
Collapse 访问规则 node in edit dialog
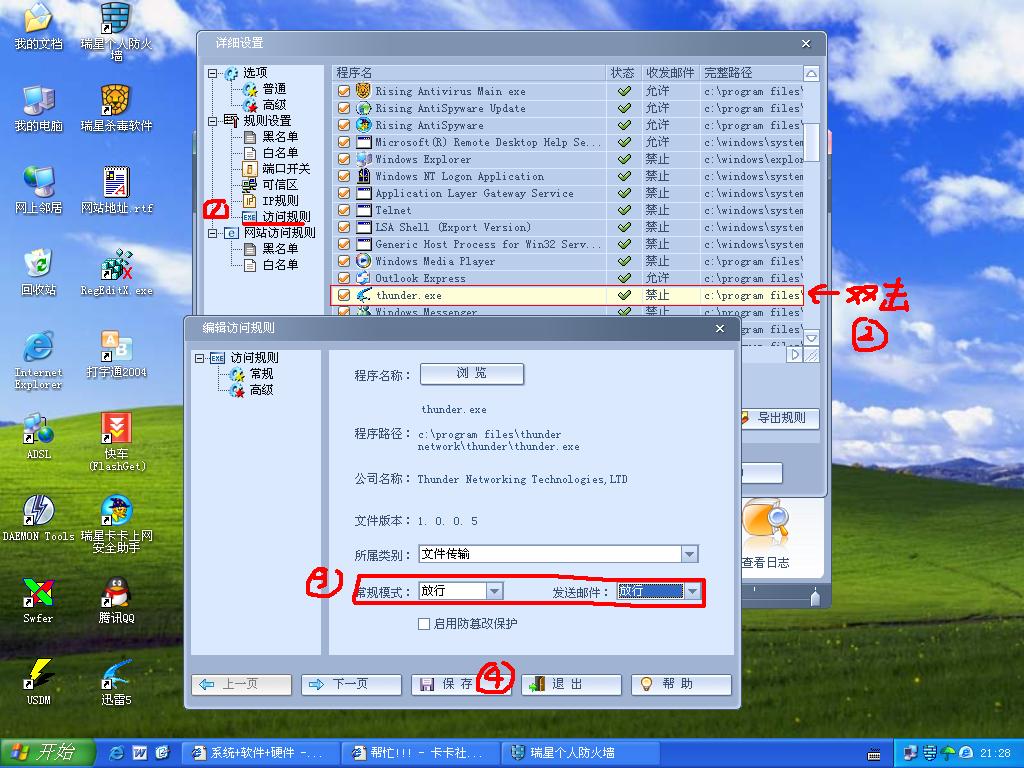click(199, 358)
